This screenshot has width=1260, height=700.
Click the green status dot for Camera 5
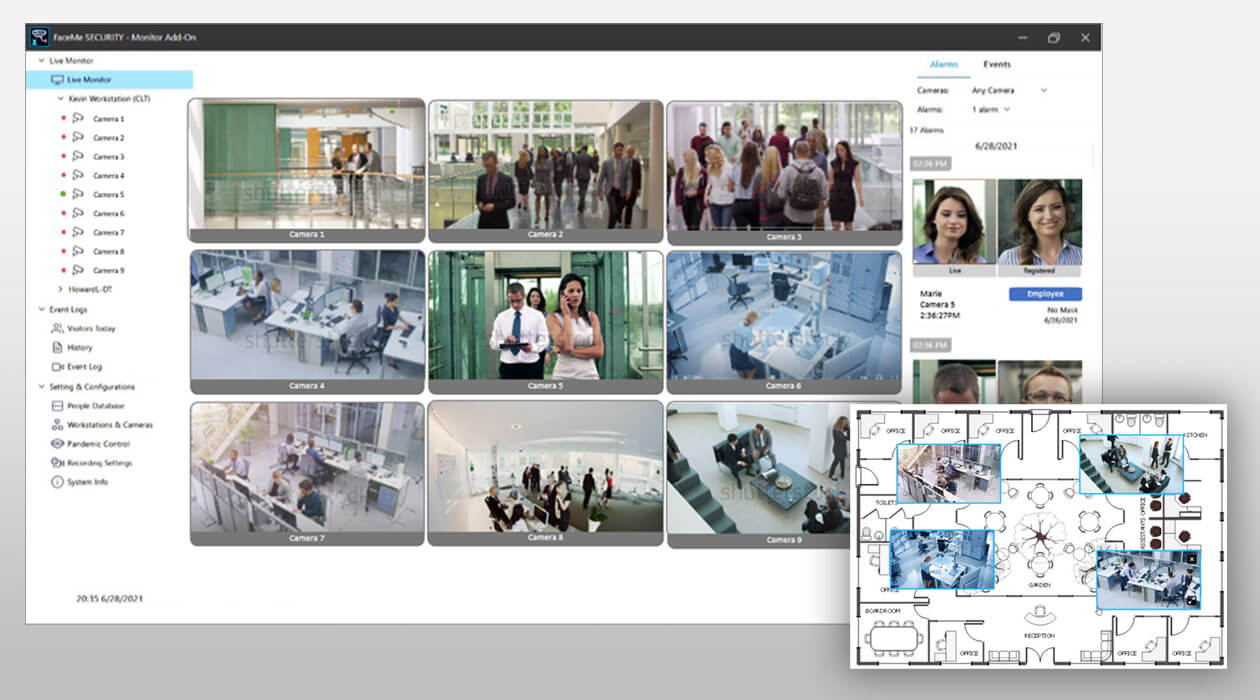tap(63, 195)
